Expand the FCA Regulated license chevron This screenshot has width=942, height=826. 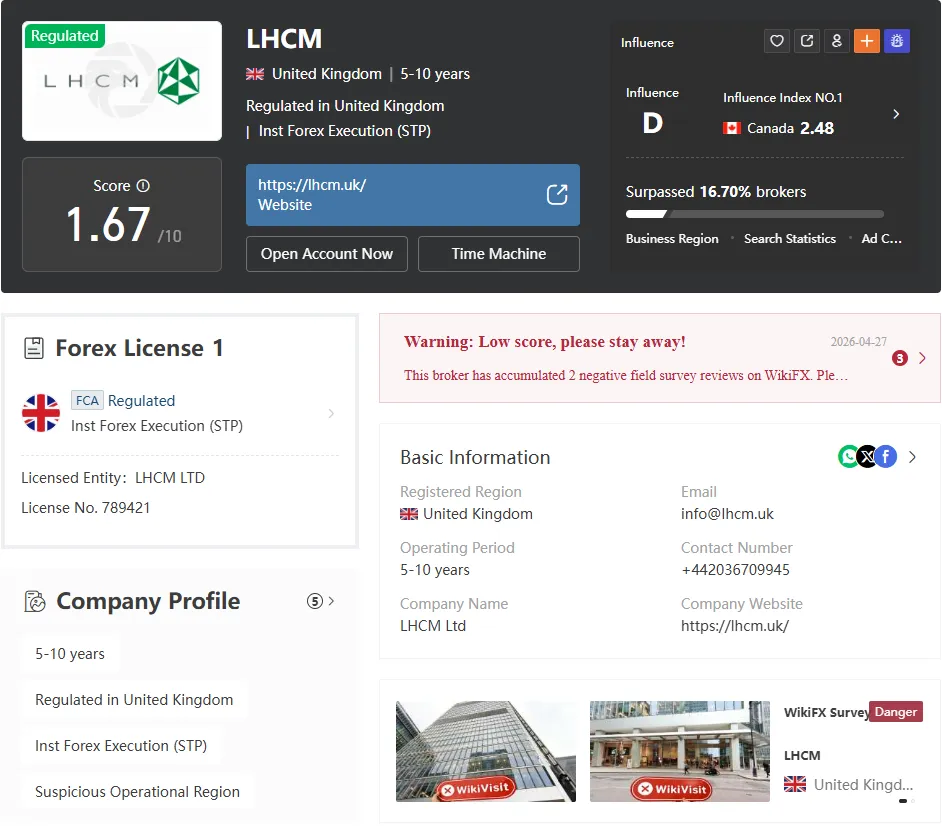331,413
